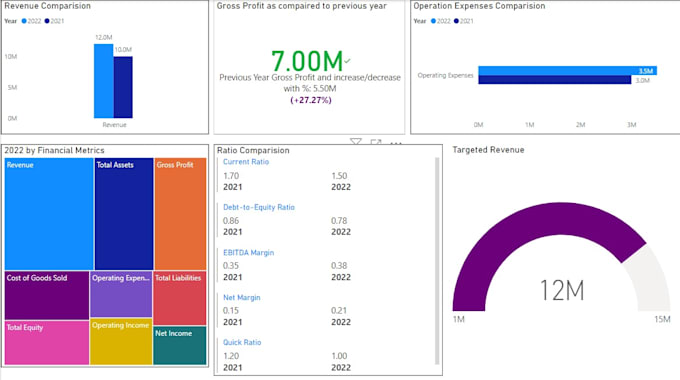Select the Cost of Goods Sold tile
This screenshot has height=380, width=680.
47,295
